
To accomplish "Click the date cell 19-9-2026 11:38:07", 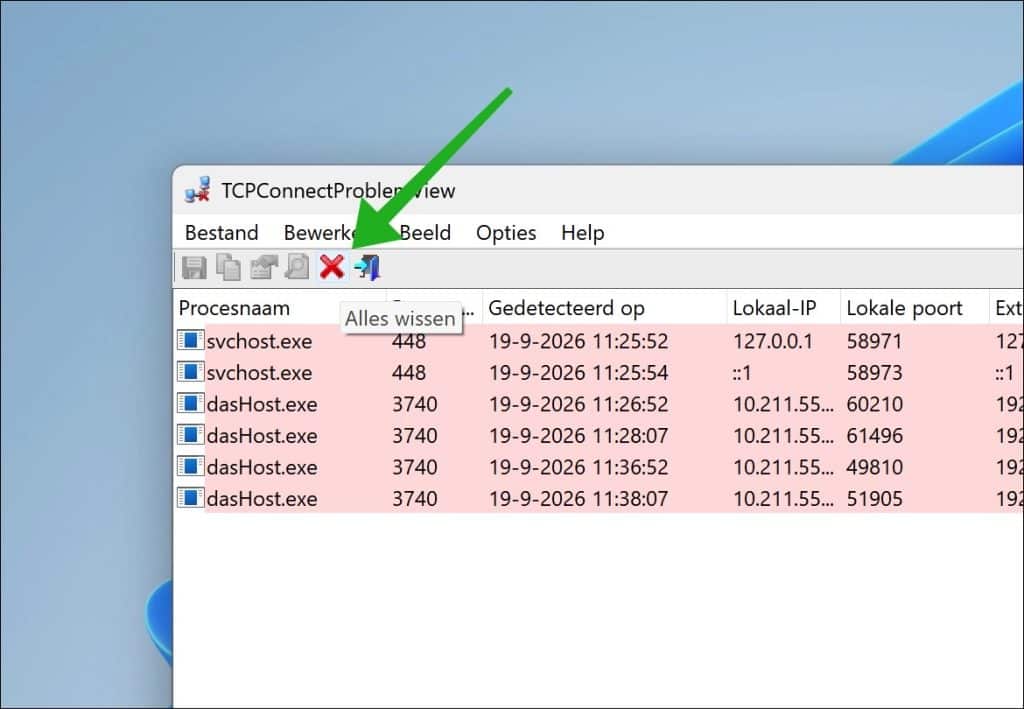I will [579, 498].
